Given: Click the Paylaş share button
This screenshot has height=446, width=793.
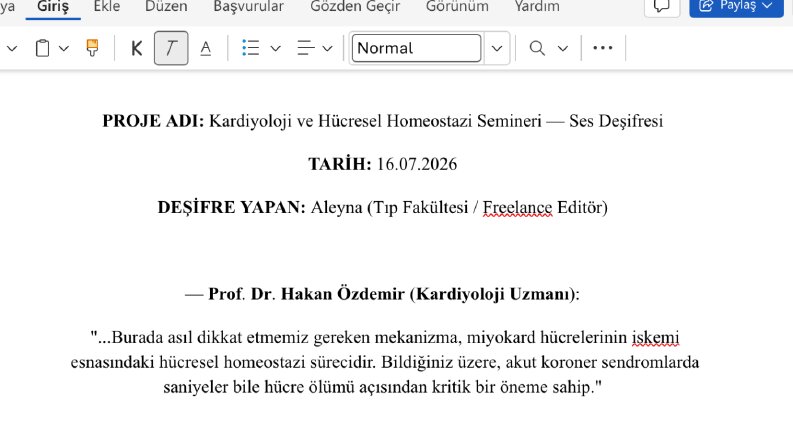Looking at the screenshot, I should point(736,6).
